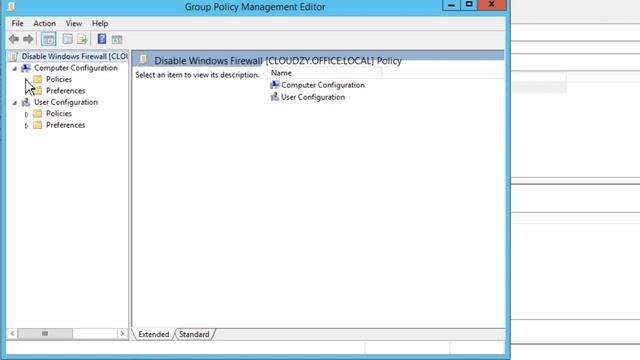Click Computer Configuration icon in tree

(x=26, y=68)
